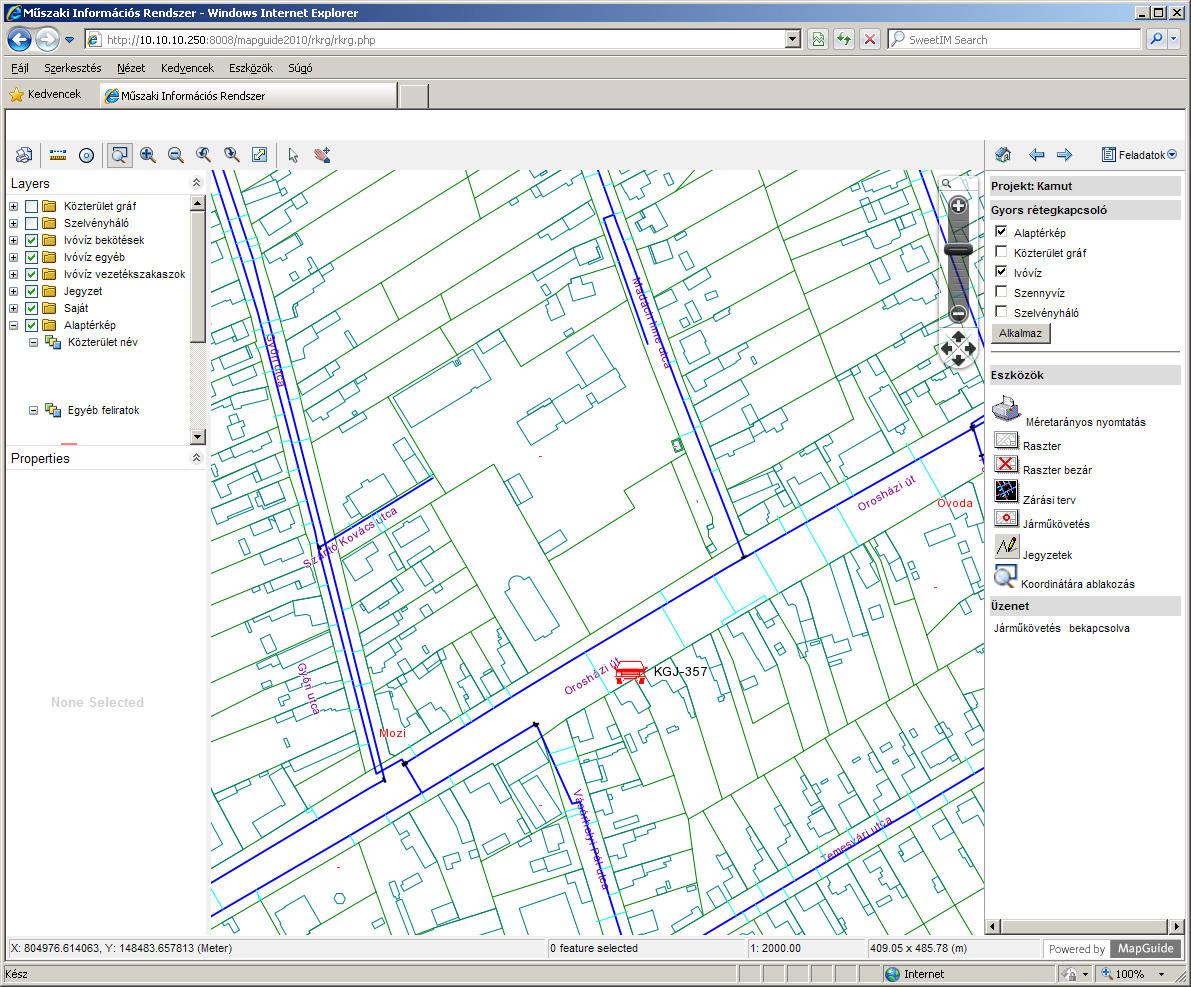Open the Fájl menu
1191x987 pixels.
click(20, 68)
